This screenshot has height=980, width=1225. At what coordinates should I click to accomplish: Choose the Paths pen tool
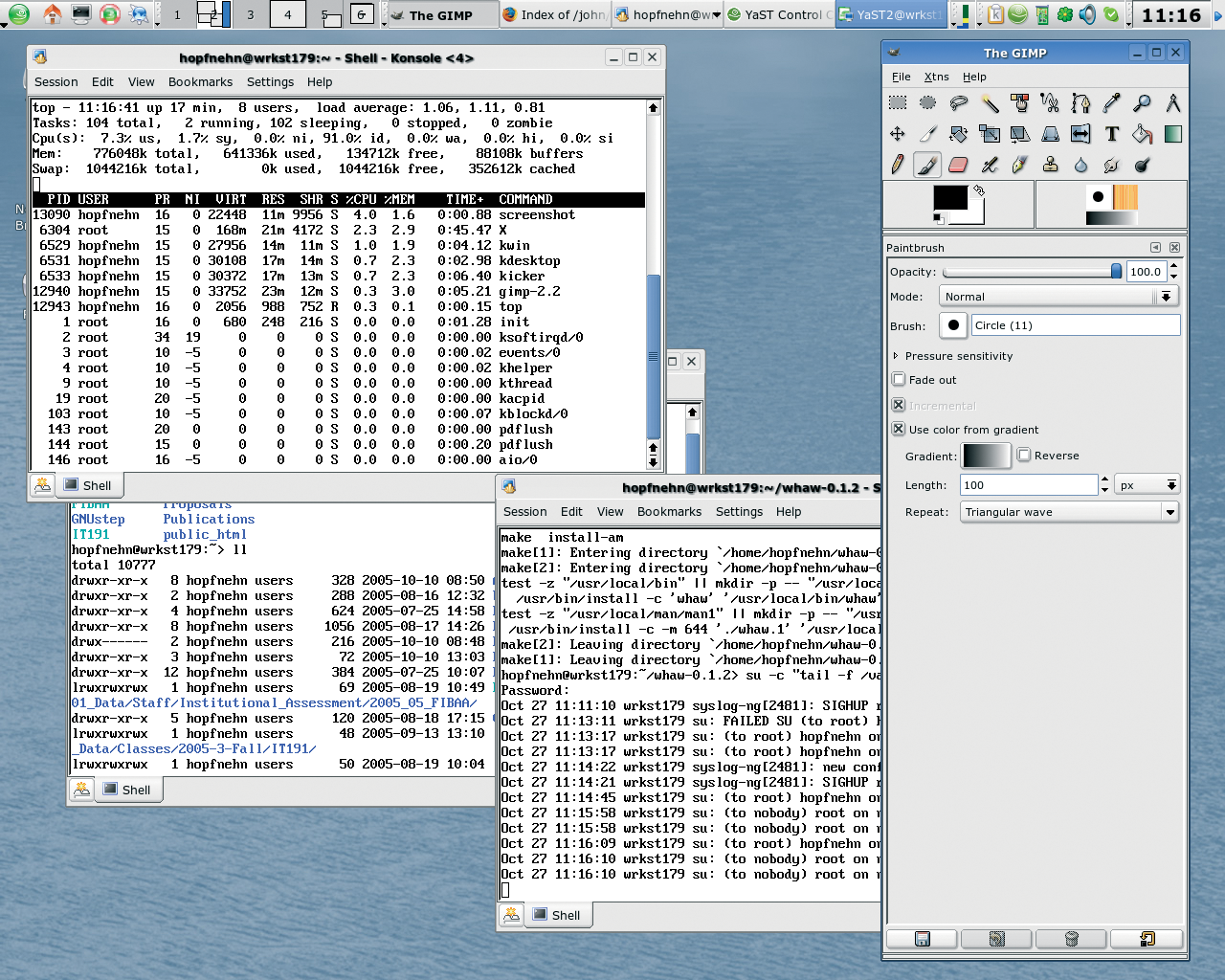(1081, 103)
